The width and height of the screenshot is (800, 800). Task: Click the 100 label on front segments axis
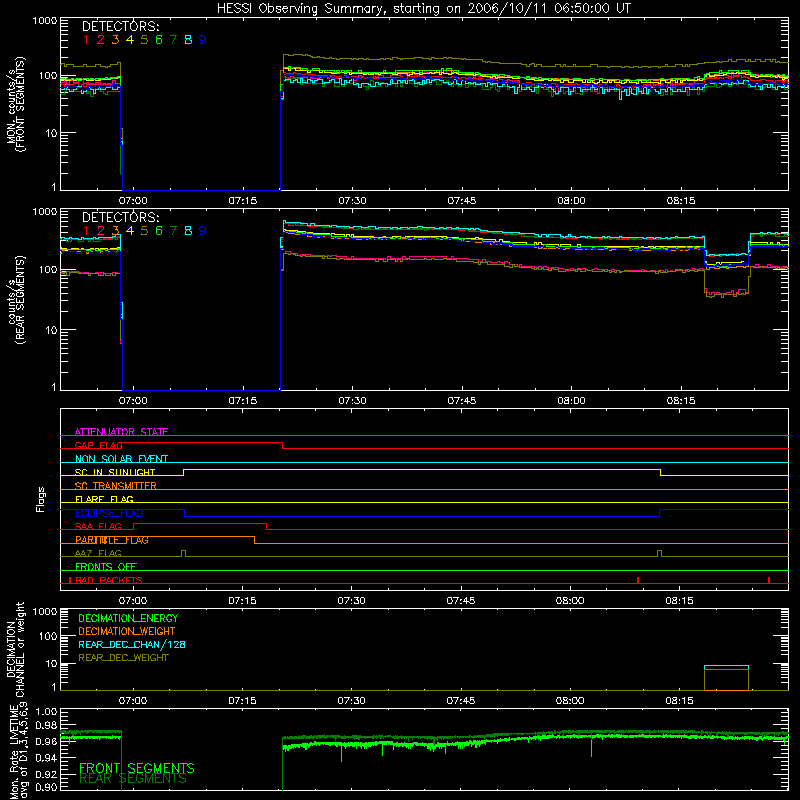pyautogui.click(x=47, y=76)
